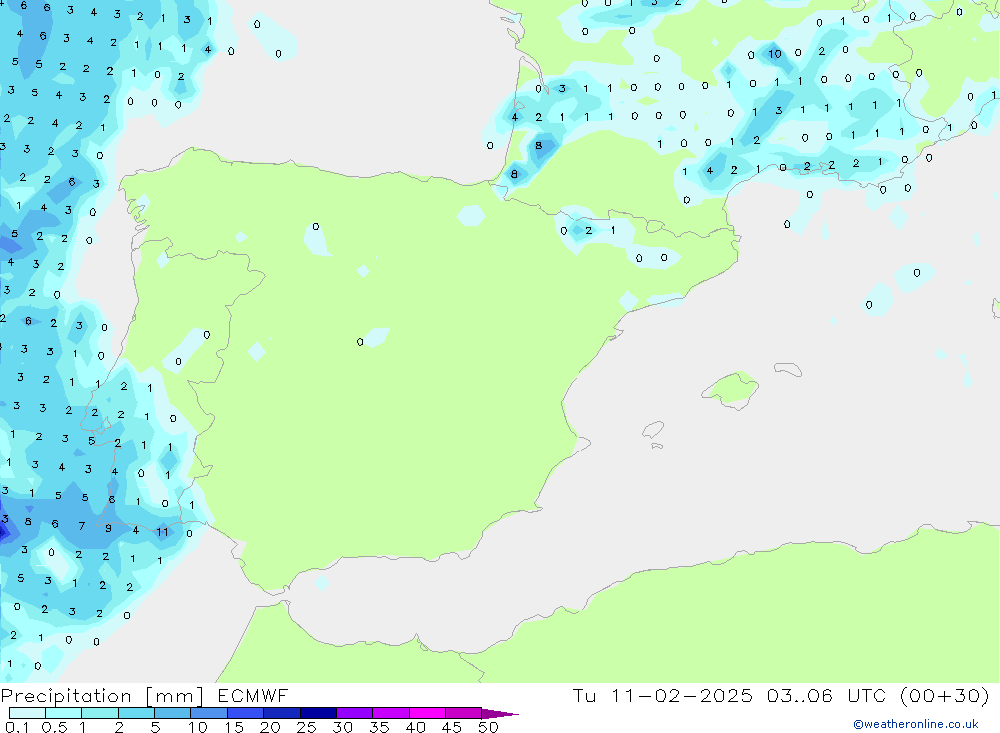Click the purple legend swatch between 30 and 35
Viewport: 1000px width, 733px height.
(354, 713)
